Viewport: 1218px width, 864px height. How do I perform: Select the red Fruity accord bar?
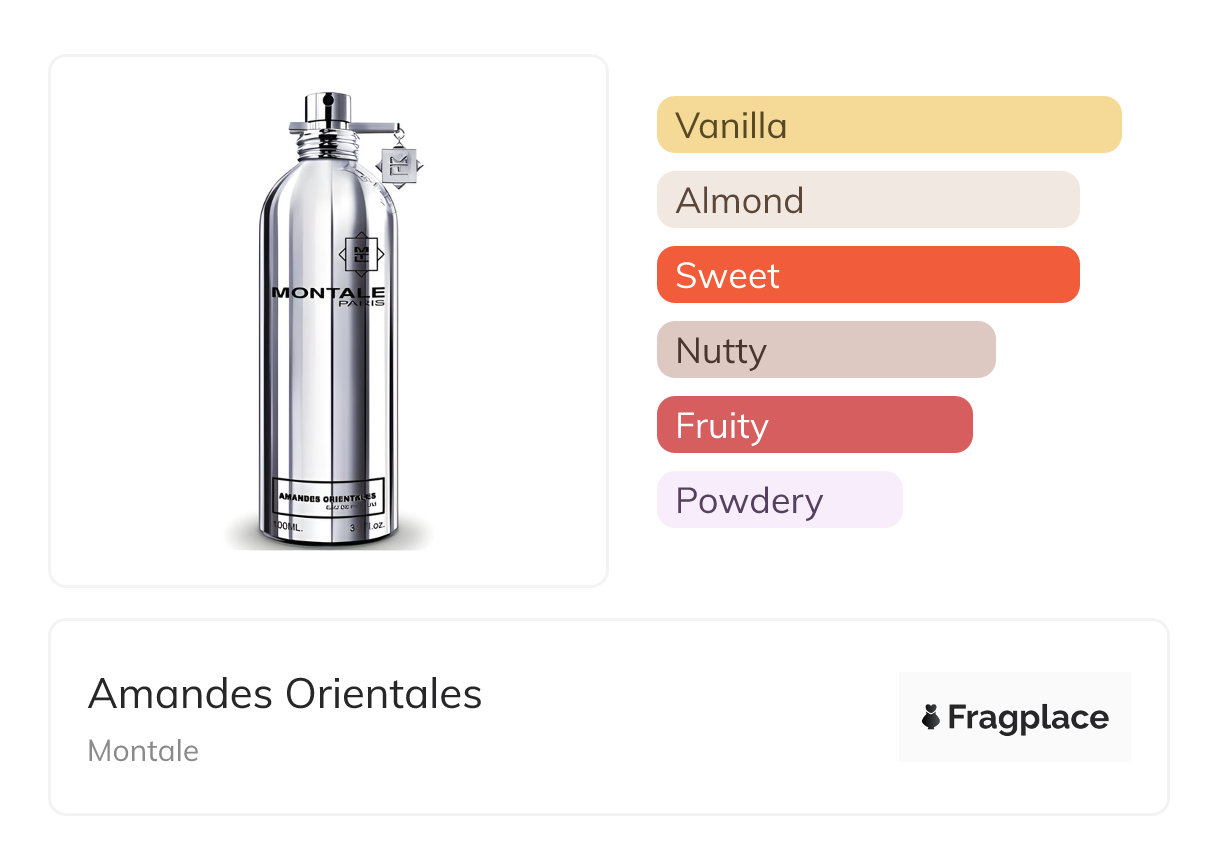point(814,425)
